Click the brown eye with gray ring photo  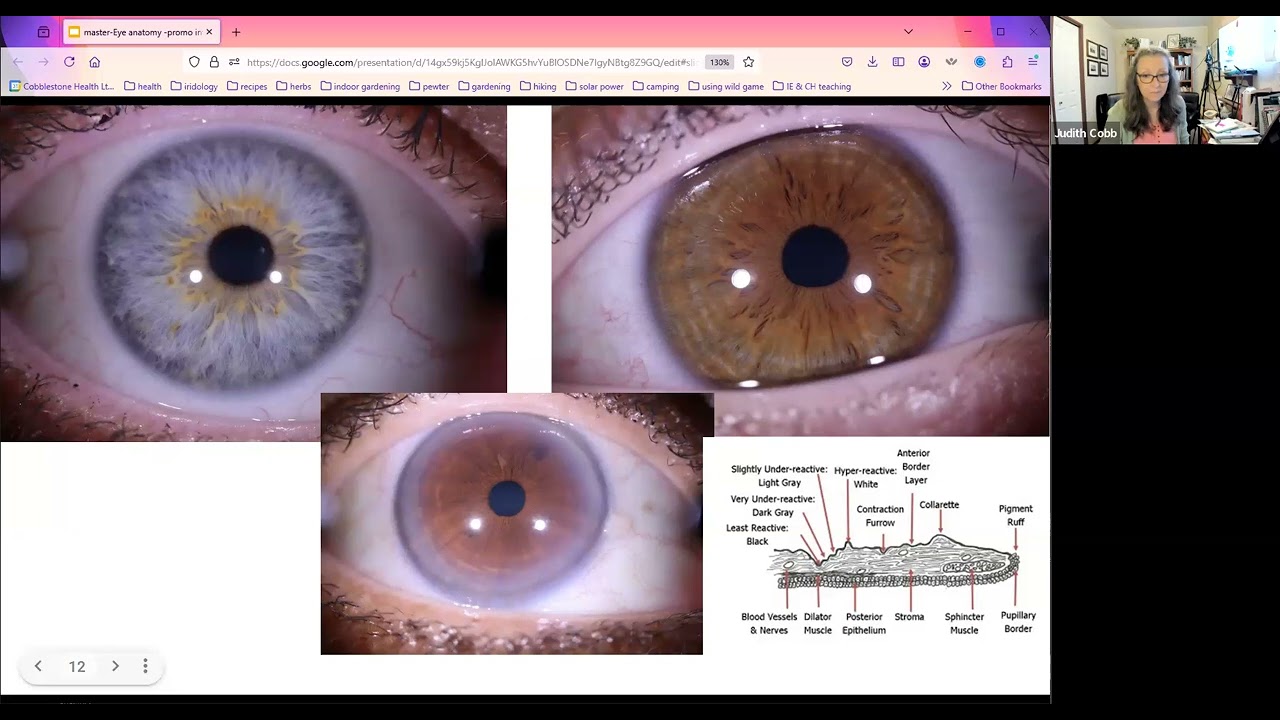pos(512,524)
